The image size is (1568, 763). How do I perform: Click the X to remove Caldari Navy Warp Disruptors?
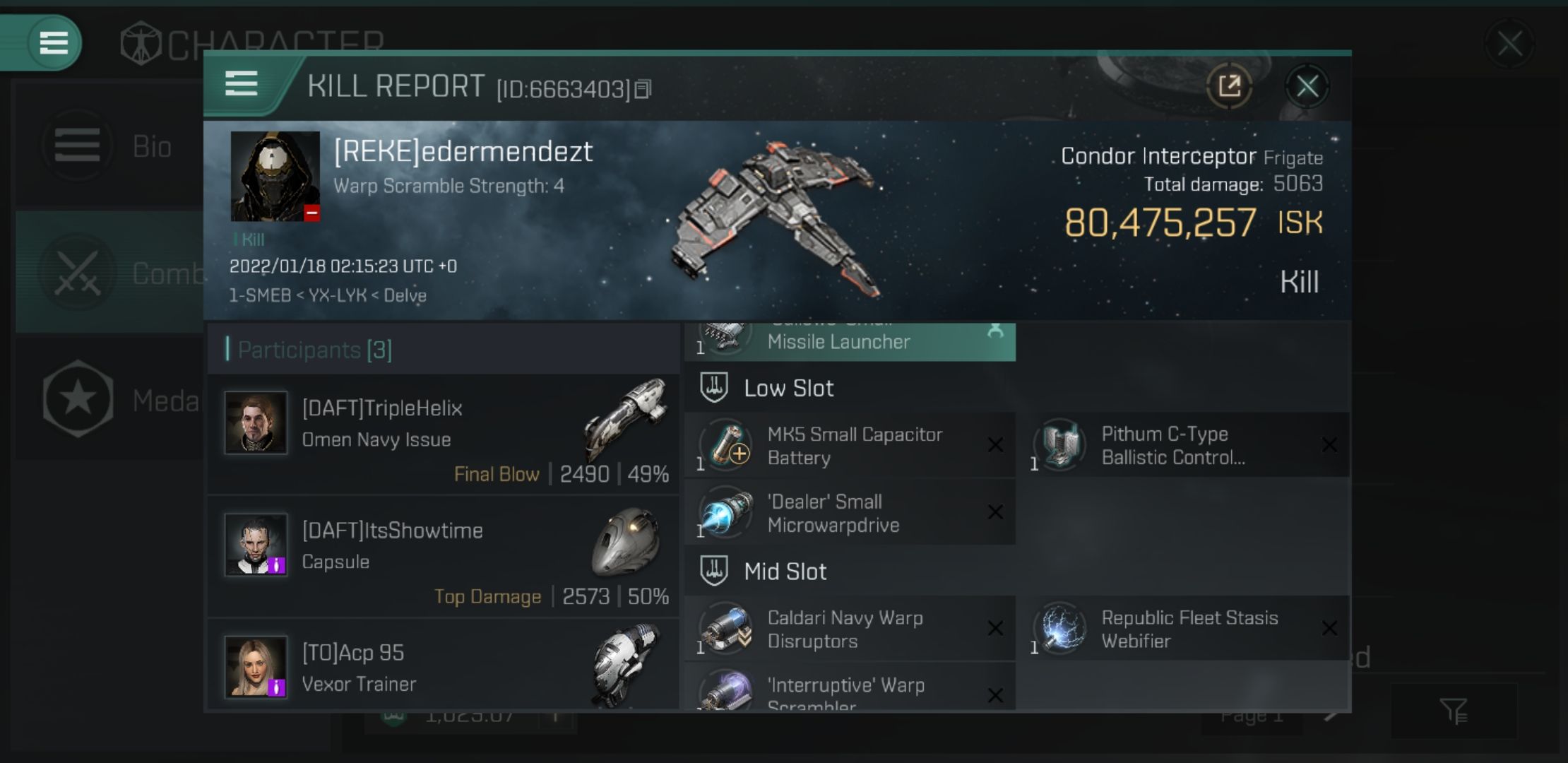click(994, 627)
